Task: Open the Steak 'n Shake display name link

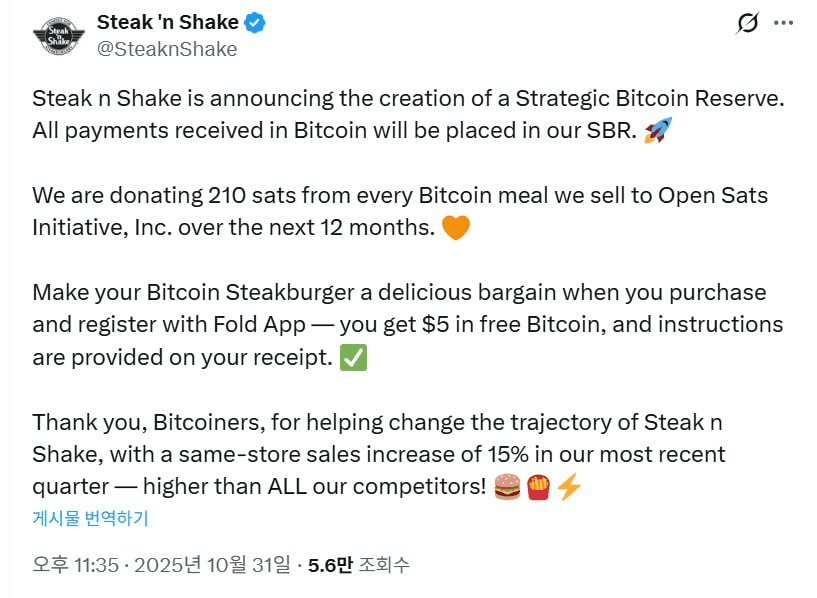Action: (167, 22)
